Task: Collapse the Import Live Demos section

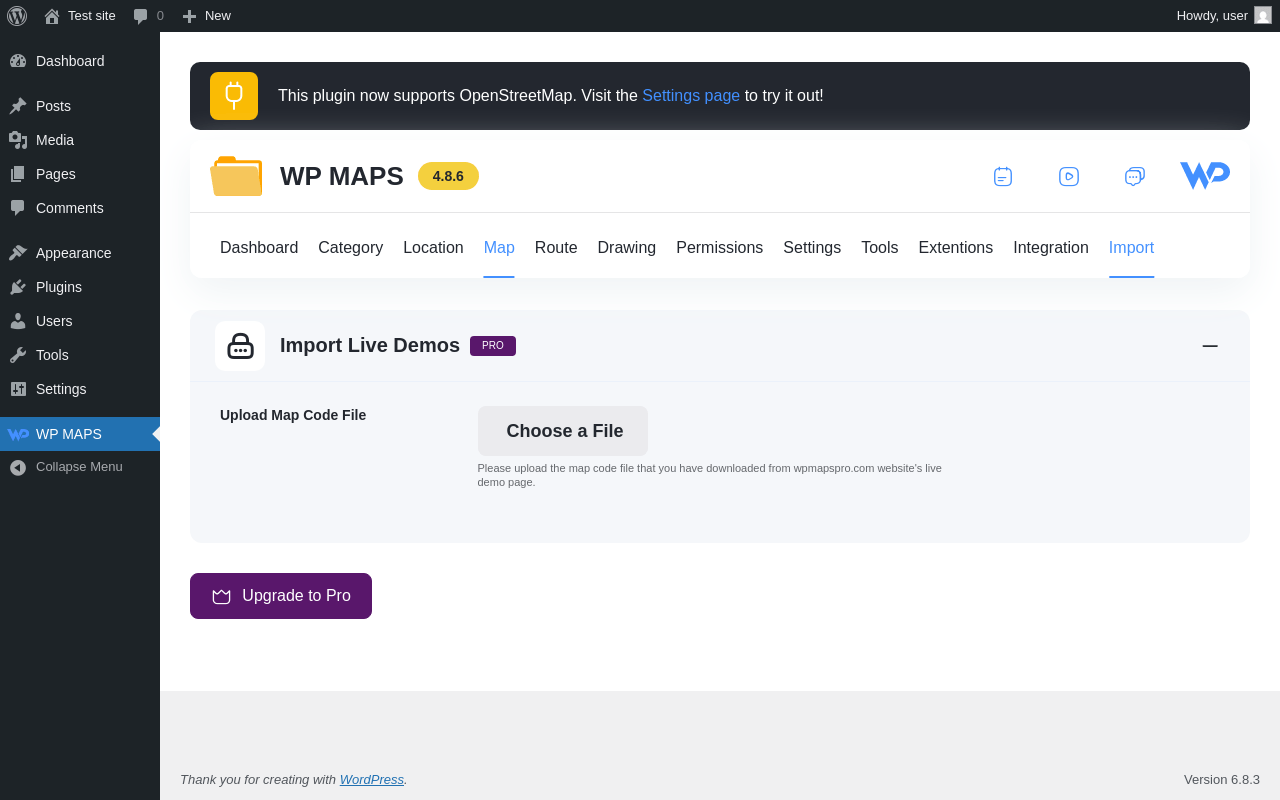Action: click(1210, 346)
